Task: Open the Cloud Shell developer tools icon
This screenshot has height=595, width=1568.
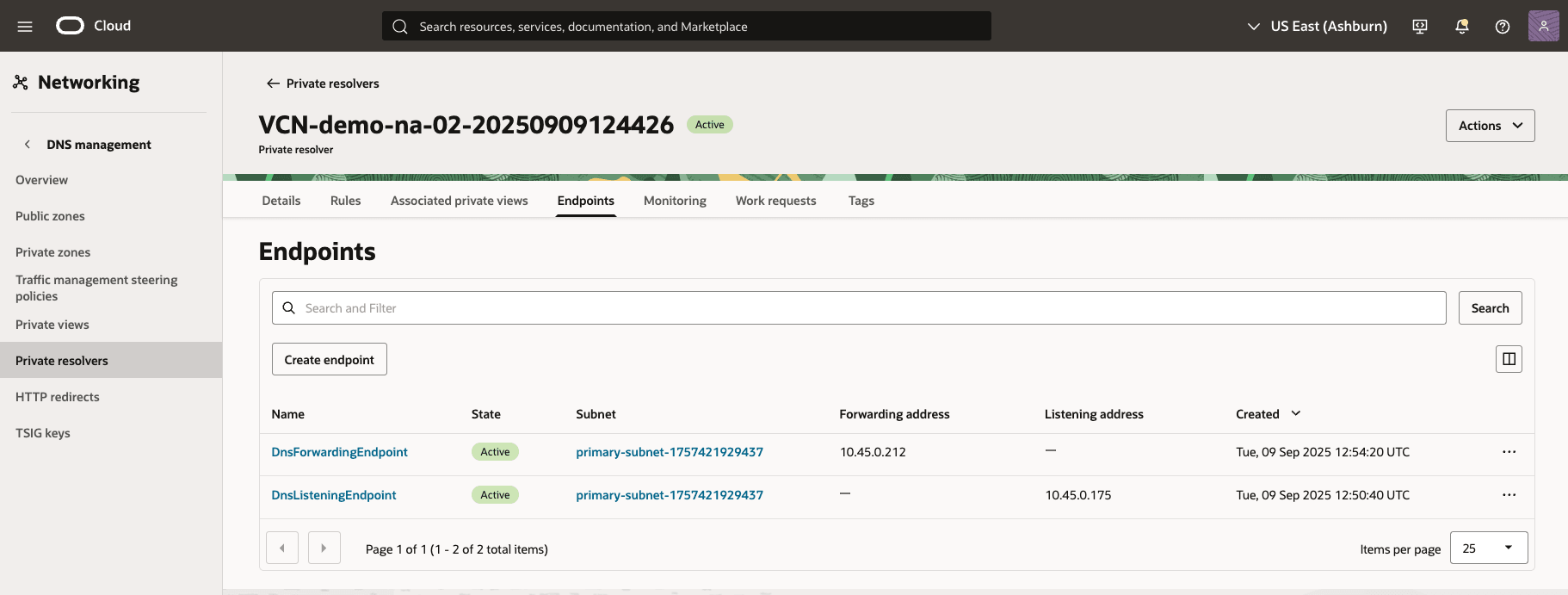Action: pos(1420,26)
